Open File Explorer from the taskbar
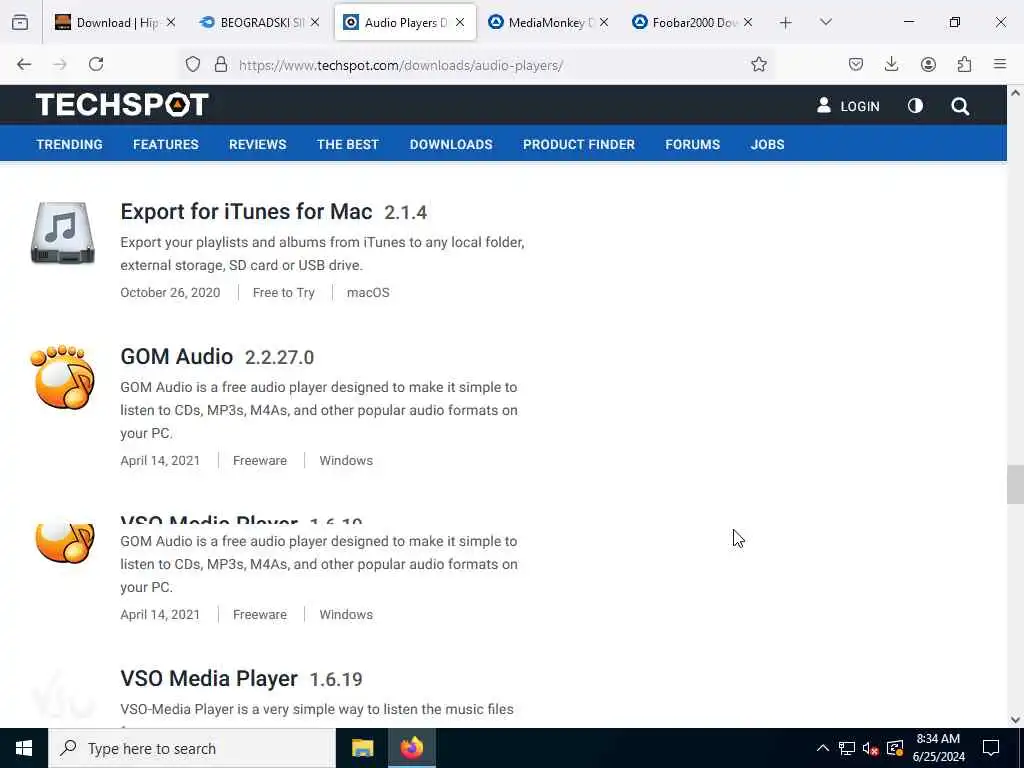This screenshot has height=768, width=1024. (x=362, y=748)
